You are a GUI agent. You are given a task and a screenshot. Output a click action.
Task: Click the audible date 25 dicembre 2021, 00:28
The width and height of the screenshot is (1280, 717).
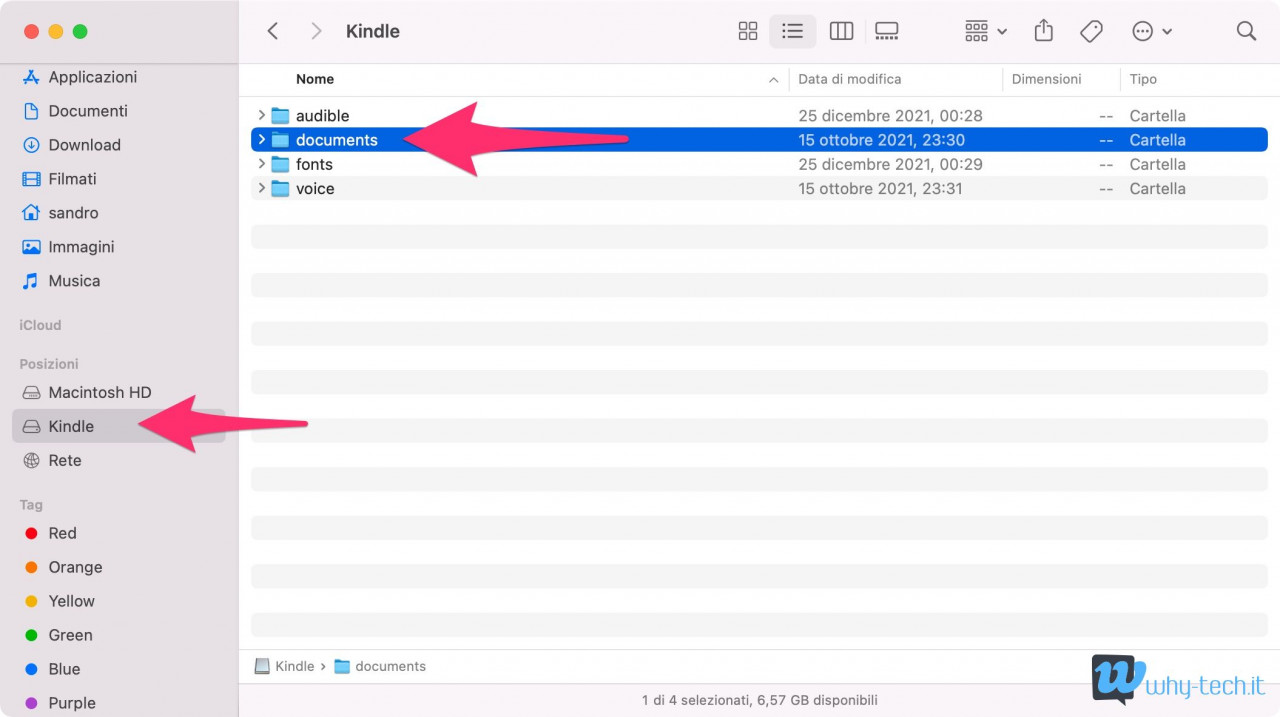tap(890, 116)
